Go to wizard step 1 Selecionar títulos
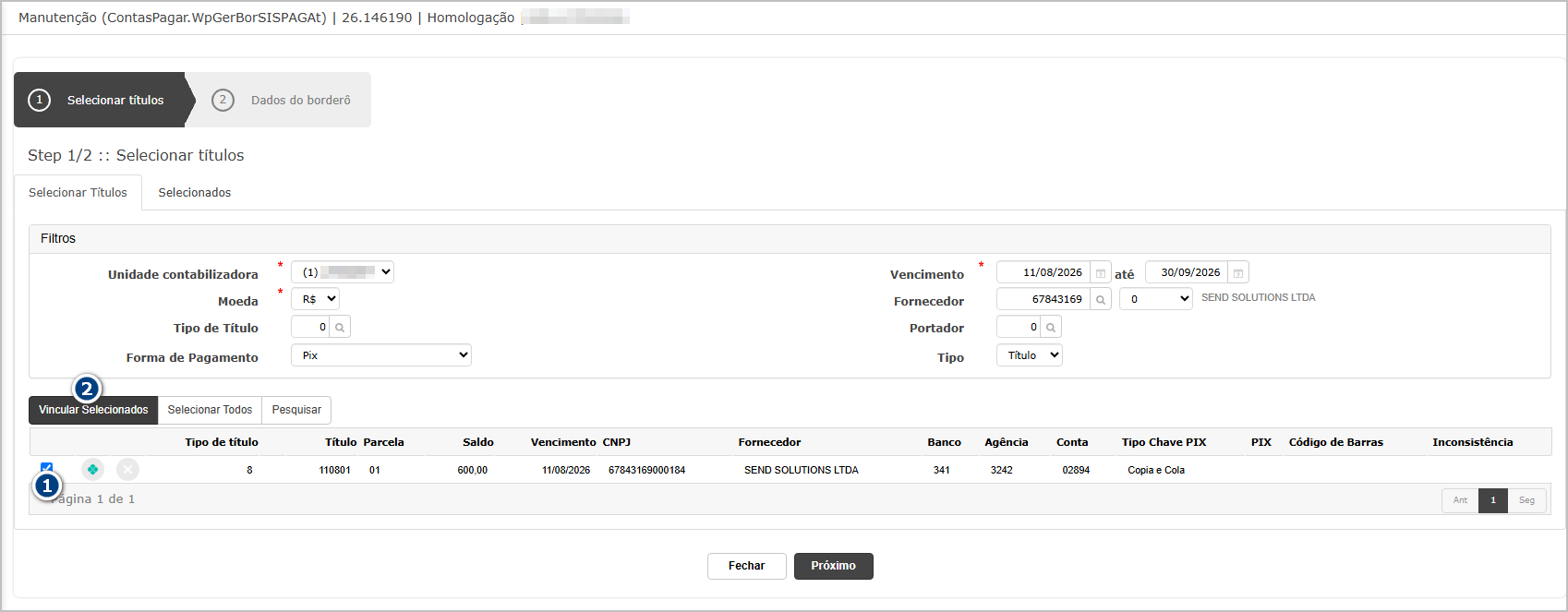This screenshot has height=612, width=1568. click(x=100, y=100)
